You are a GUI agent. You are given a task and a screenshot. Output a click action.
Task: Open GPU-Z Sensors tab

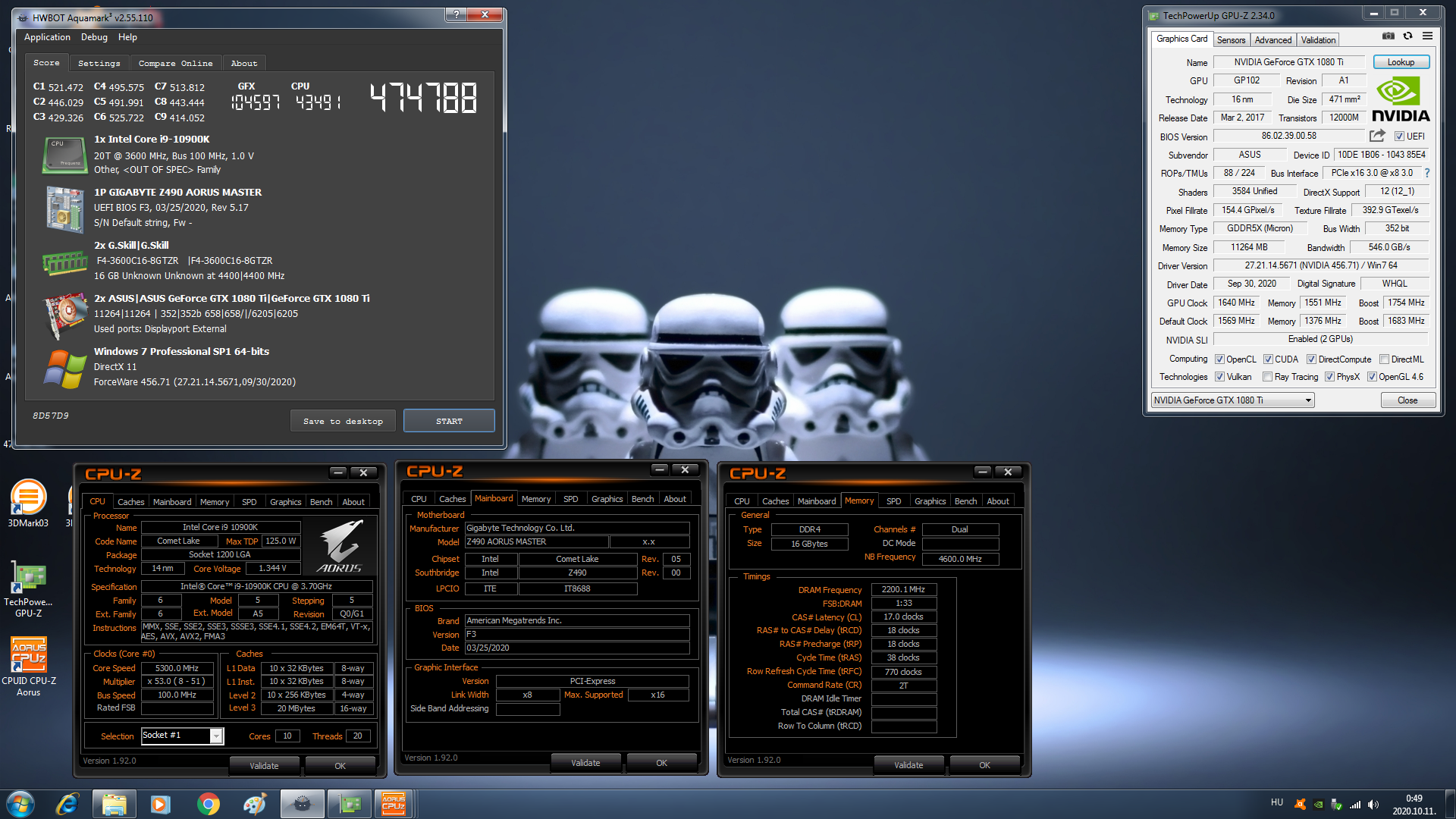[1231, 40]
